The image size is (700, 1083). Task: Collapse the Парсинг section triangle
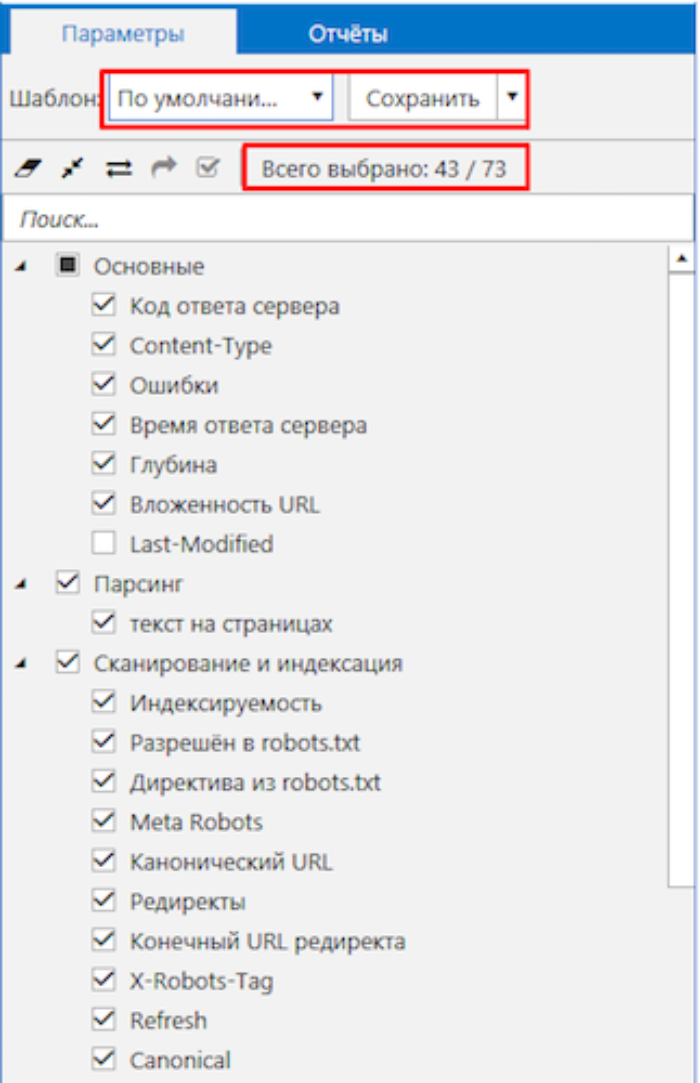click(x=22, y=583)
